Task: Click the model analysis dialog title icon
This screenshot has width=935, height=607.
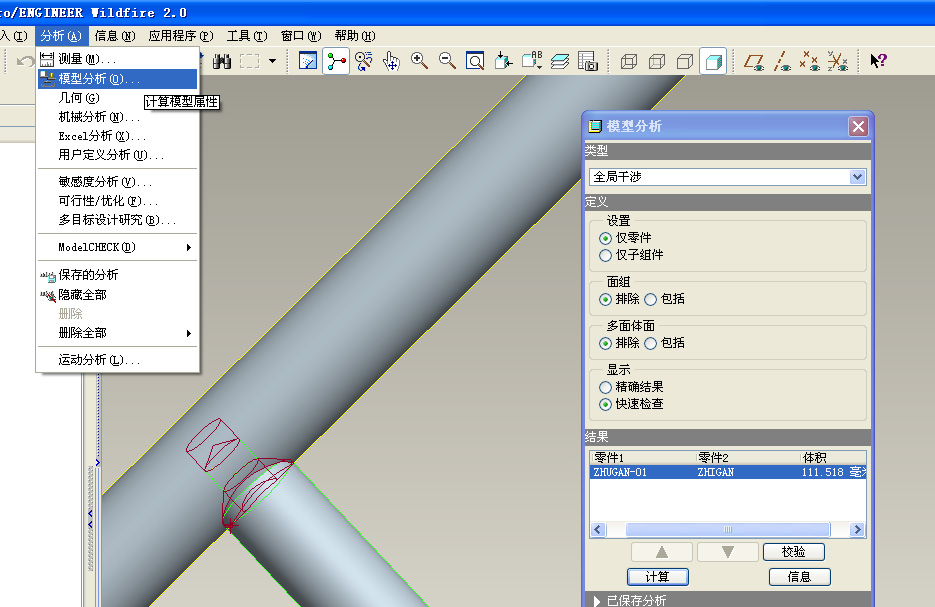Action: (x=595, y=126)
